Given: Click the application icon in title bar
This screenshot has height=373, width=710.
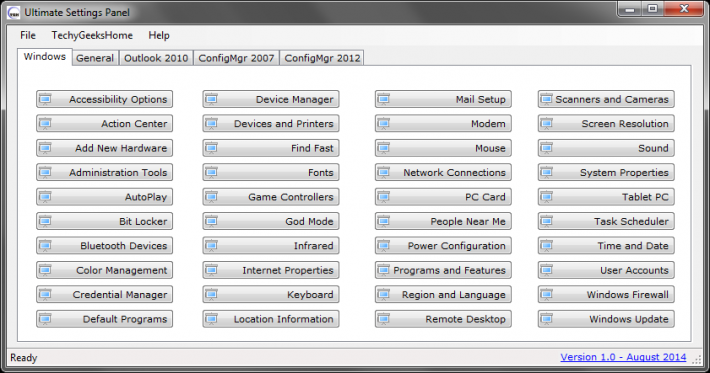Looking at the screenshot, I should pyautogui.click(x=14, y=13).
